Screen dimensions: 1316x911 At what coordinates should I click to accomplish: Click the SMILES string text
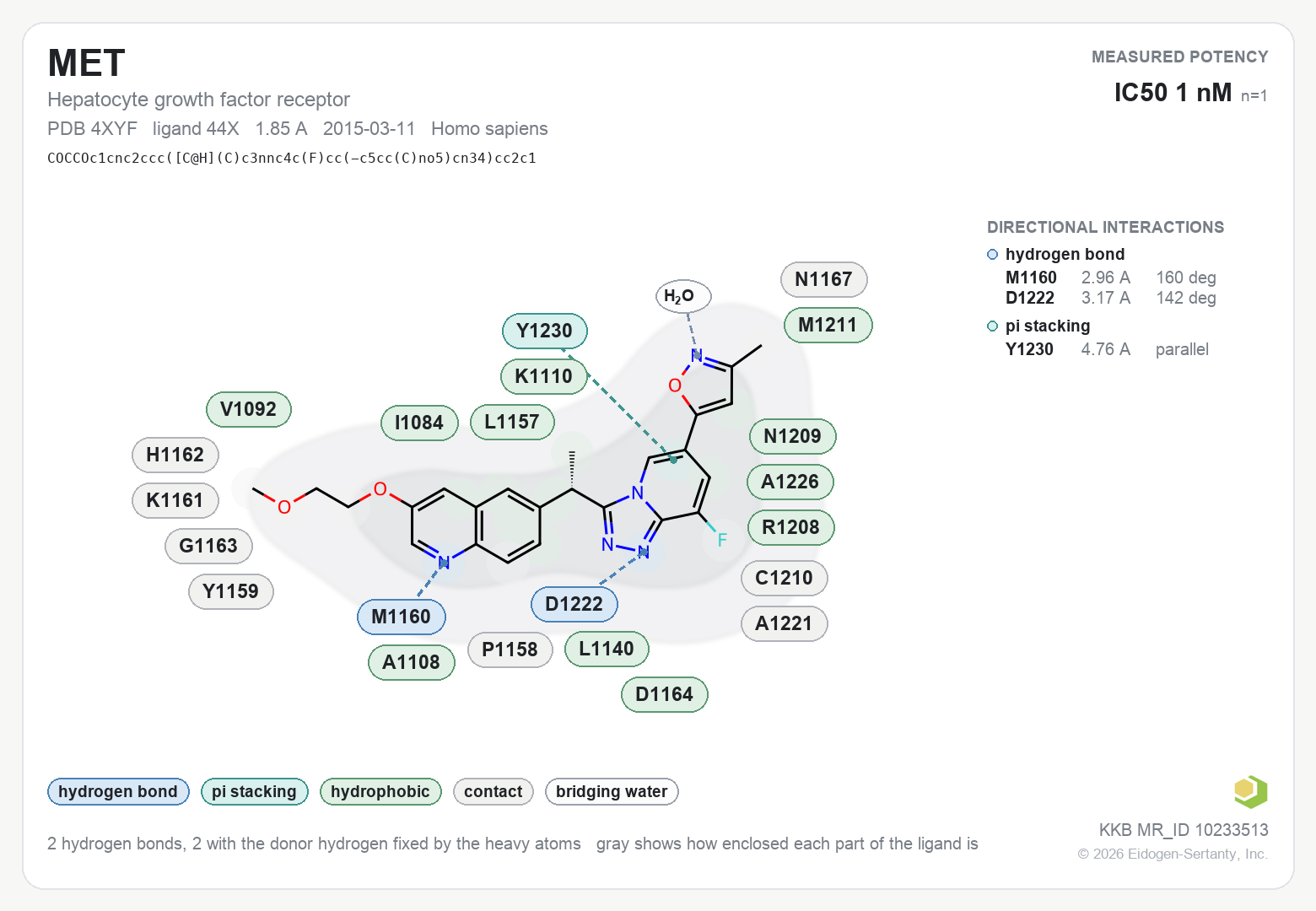(292, 158)
